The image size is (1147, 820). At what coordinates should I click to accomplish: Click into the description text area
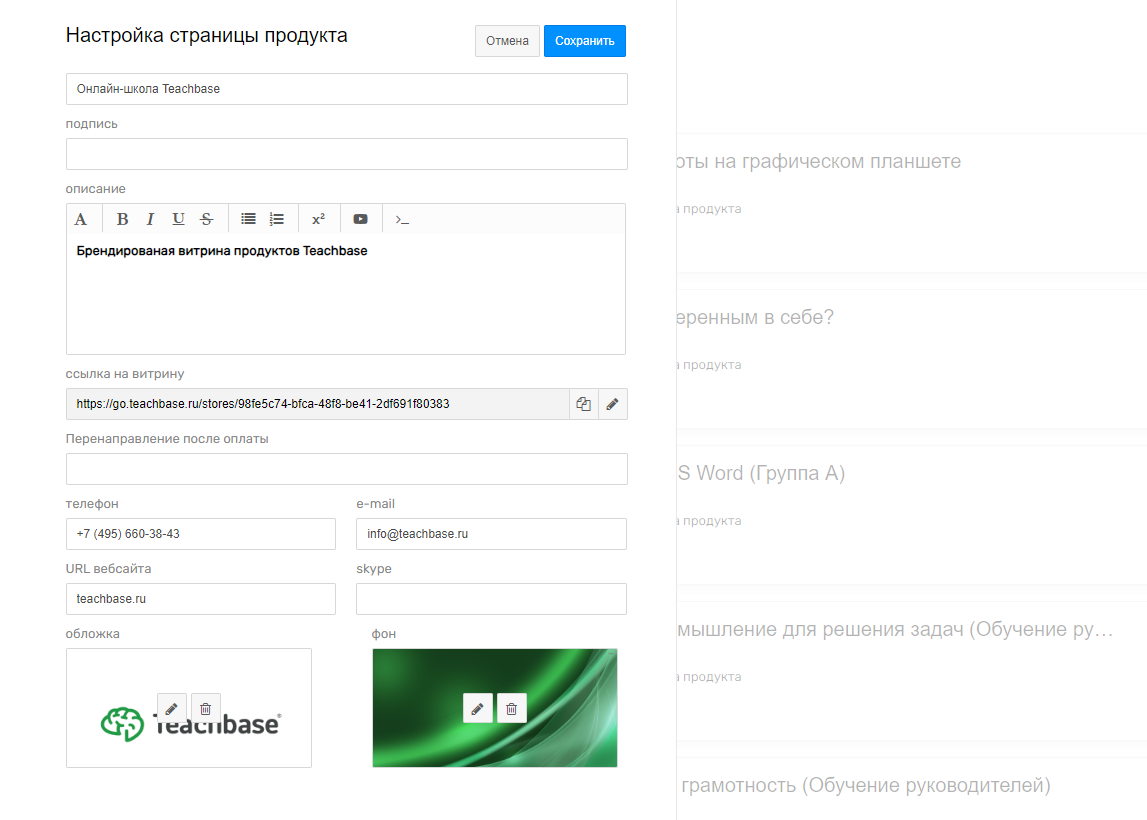[346, 294]
